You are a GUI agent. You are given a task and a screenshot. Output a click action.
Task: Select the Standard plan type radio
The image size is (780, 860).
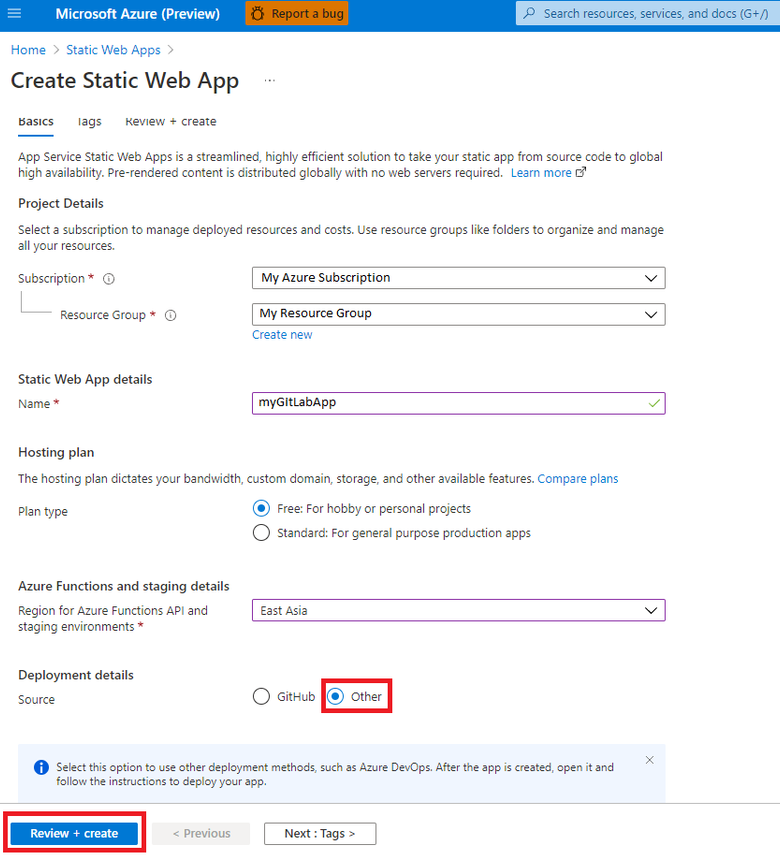click(261, 533)
